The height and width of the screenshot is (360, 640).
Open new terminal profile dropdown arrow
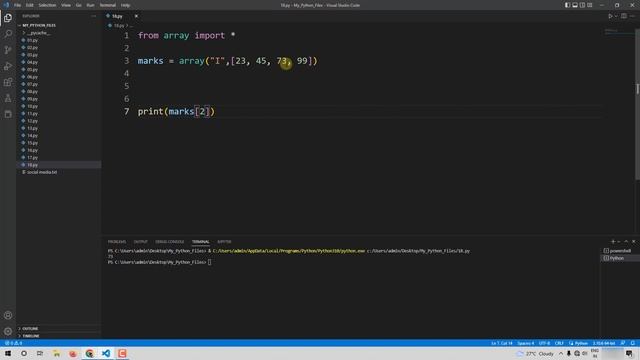[619, 242]
